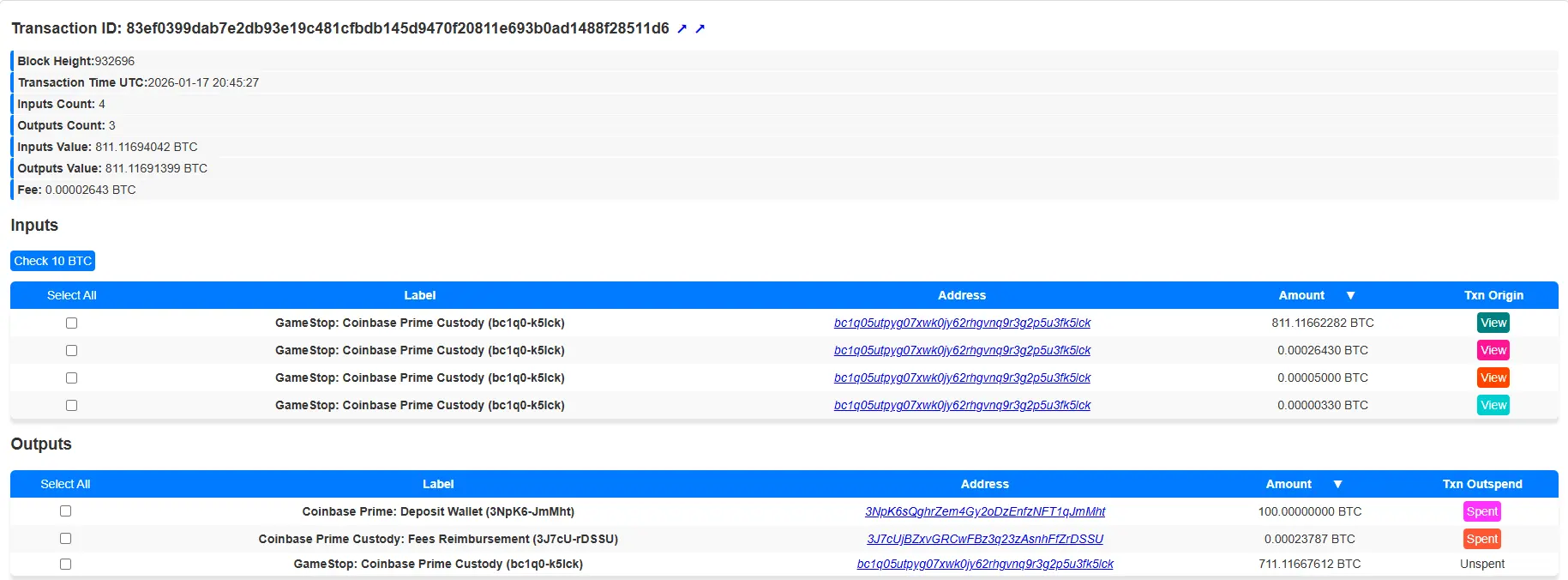
Task: Check the 811.11662282 BTC input checkbox
Action: (72, 323)
